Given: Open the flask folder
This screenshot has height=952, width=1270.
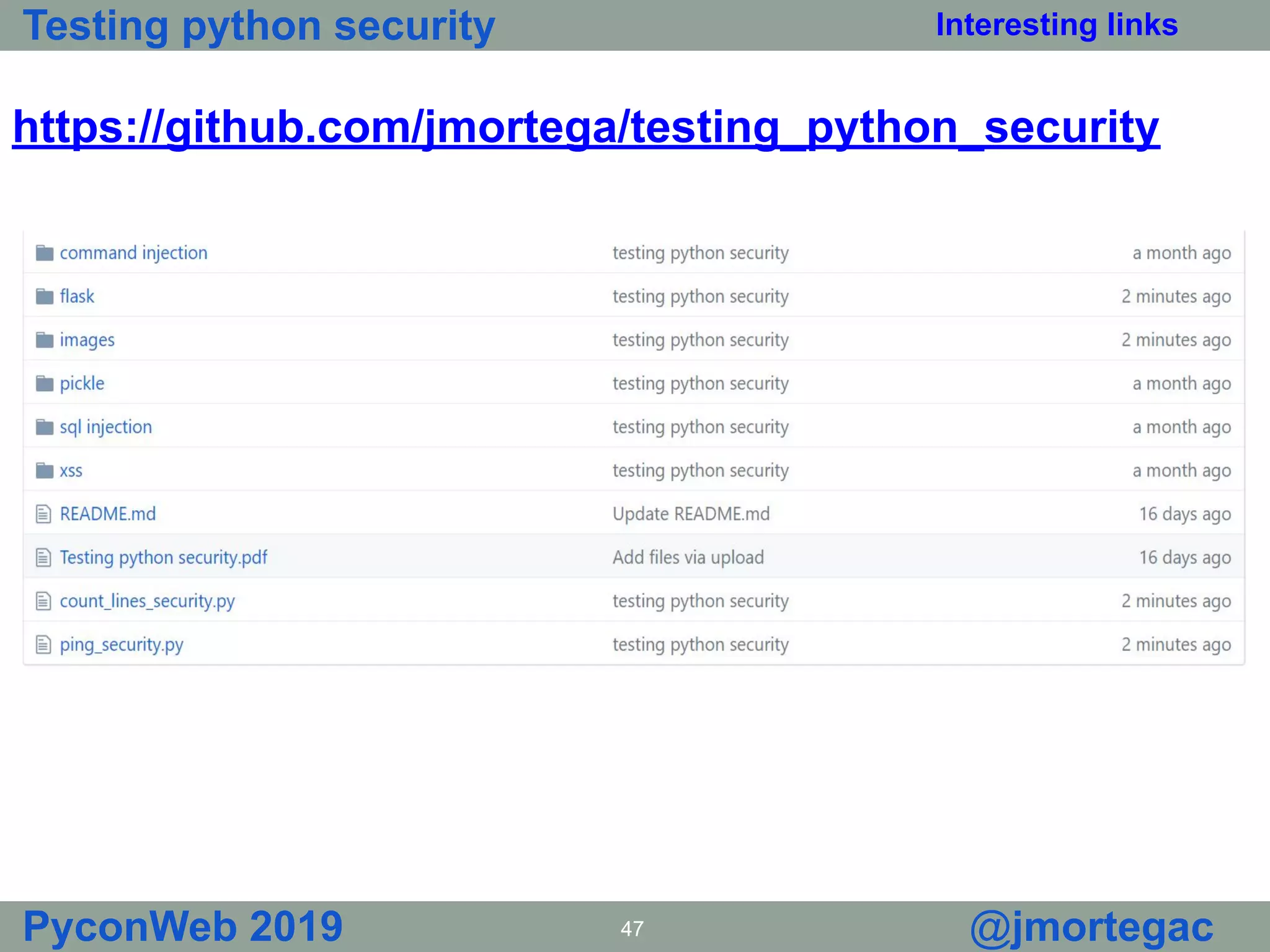Looking at the screenshot, I should [x=77, y=296].
